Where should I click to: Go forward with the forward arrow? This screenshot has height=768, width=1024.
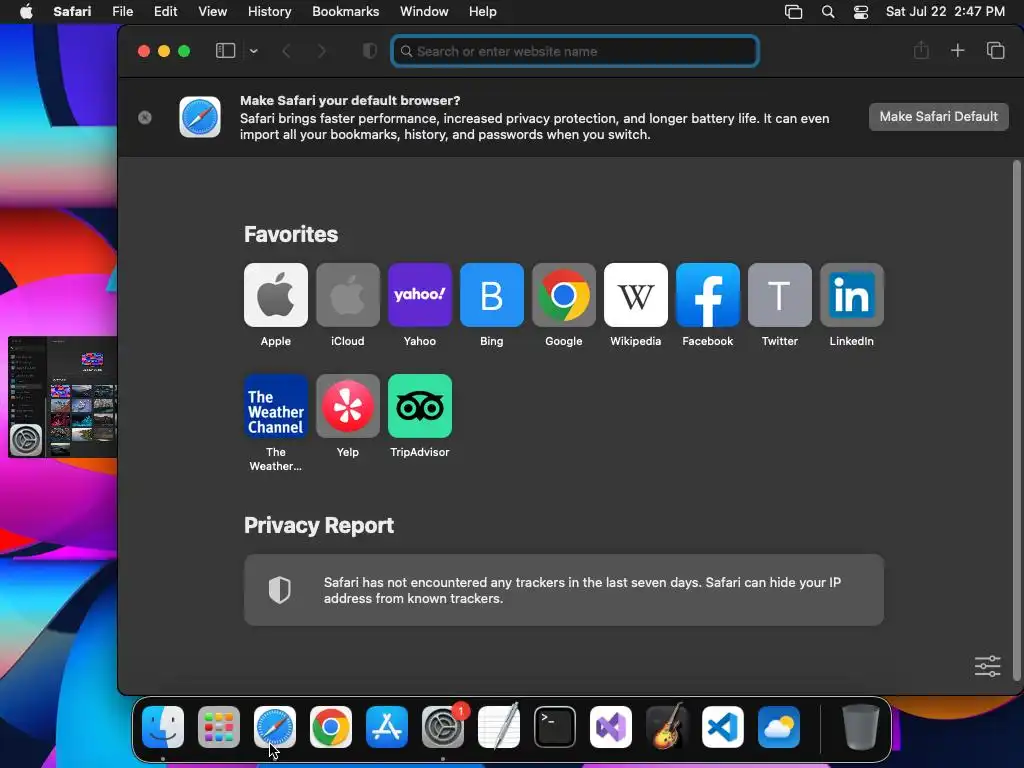pyautogui.click(x=321, y=51)
